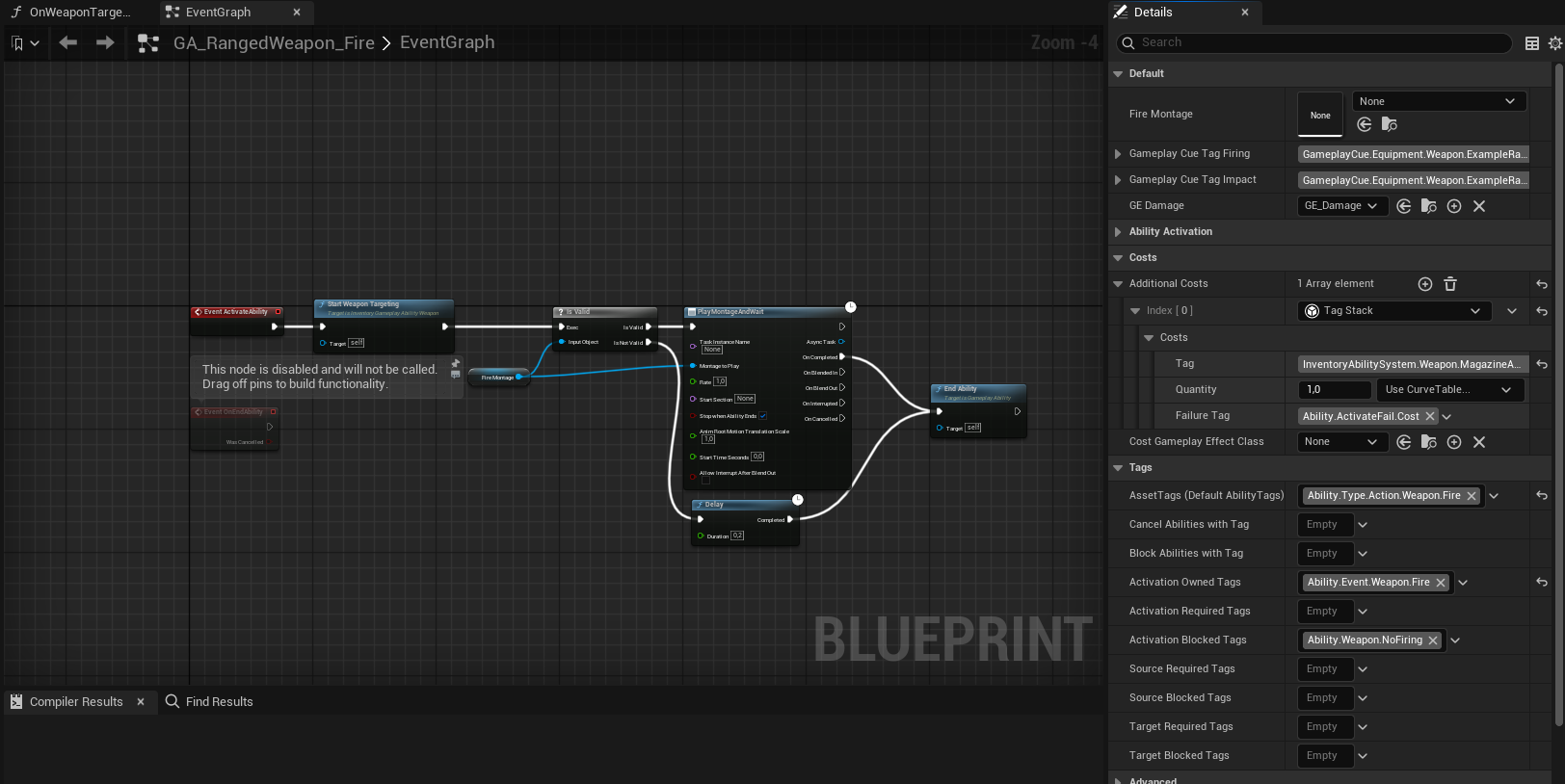Reset the AssetTags property to default
The height and width of the screenshot is (784, 1565).
coord(1542,496)
